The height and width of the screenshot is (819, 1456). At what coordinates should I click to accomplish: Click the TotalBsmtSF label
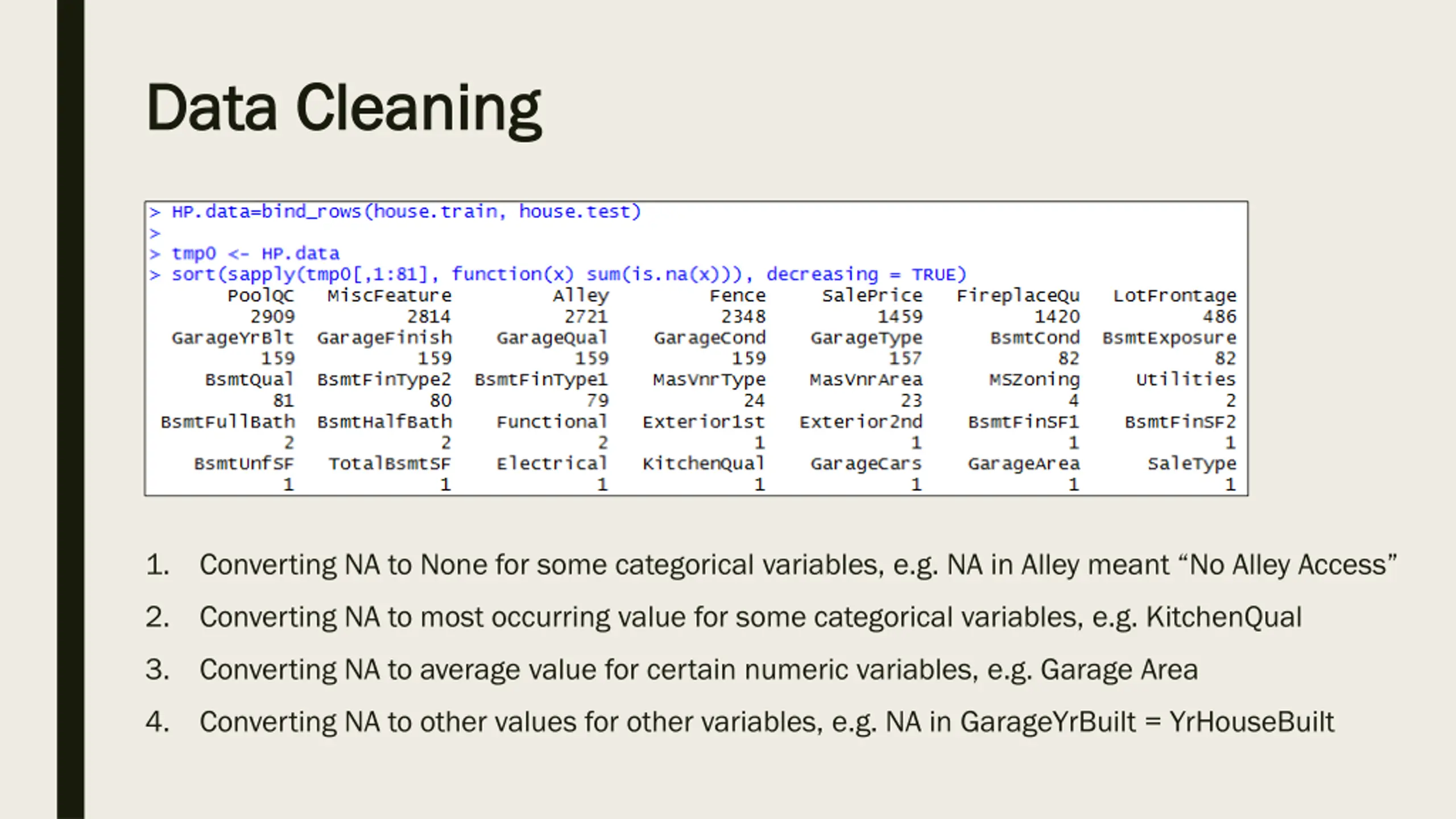tap(390, 464)
